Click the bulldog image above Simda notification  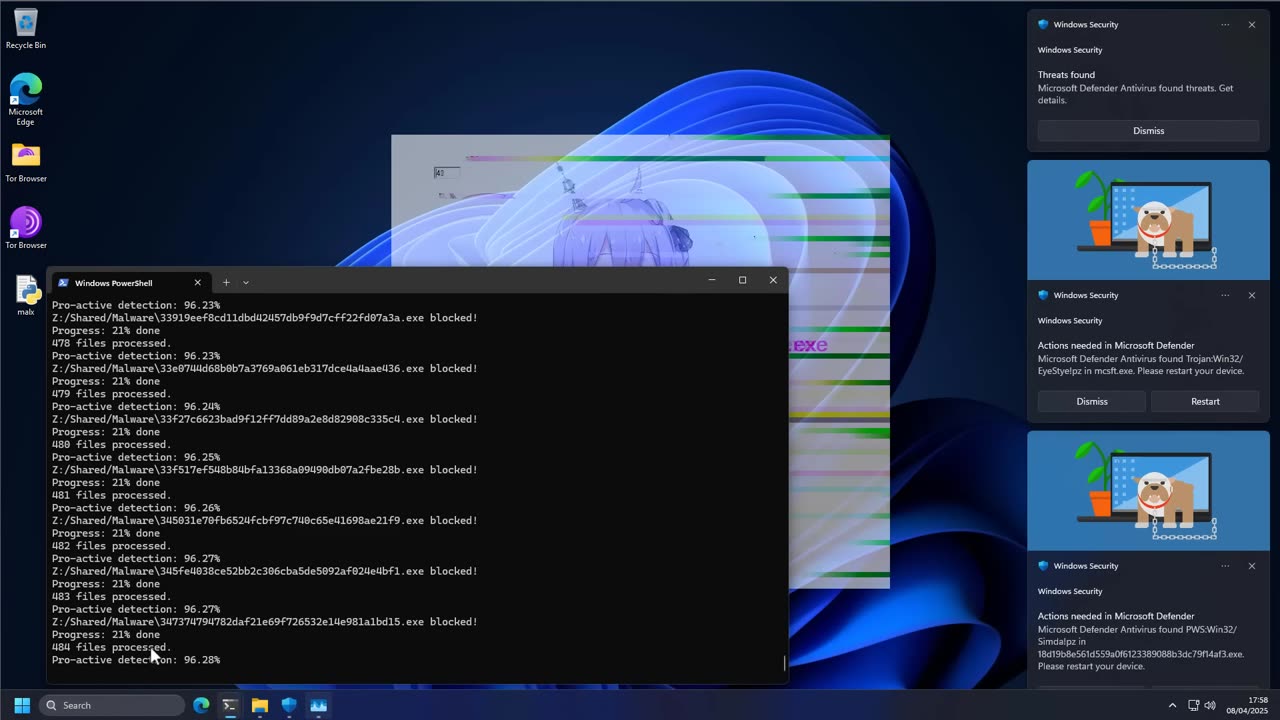coord(1148,490)
